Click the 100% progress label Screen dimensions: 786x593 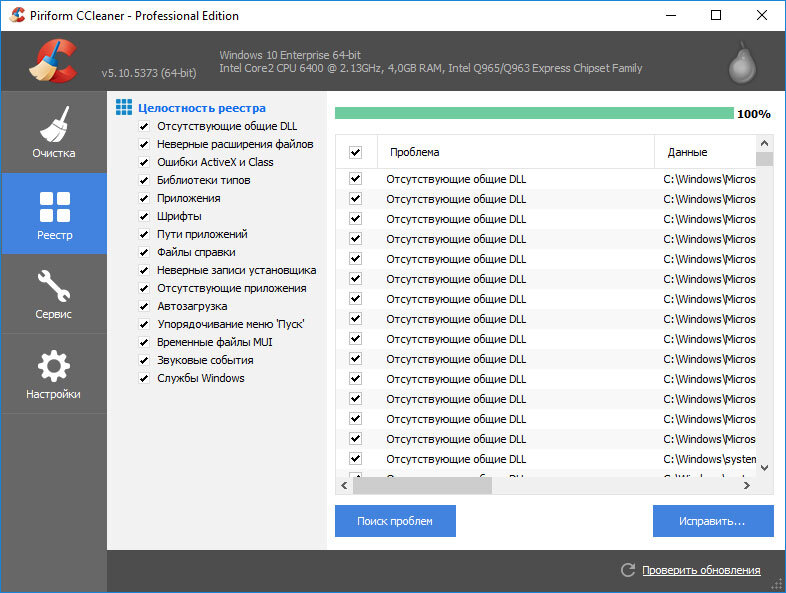(x=753, y=114)
